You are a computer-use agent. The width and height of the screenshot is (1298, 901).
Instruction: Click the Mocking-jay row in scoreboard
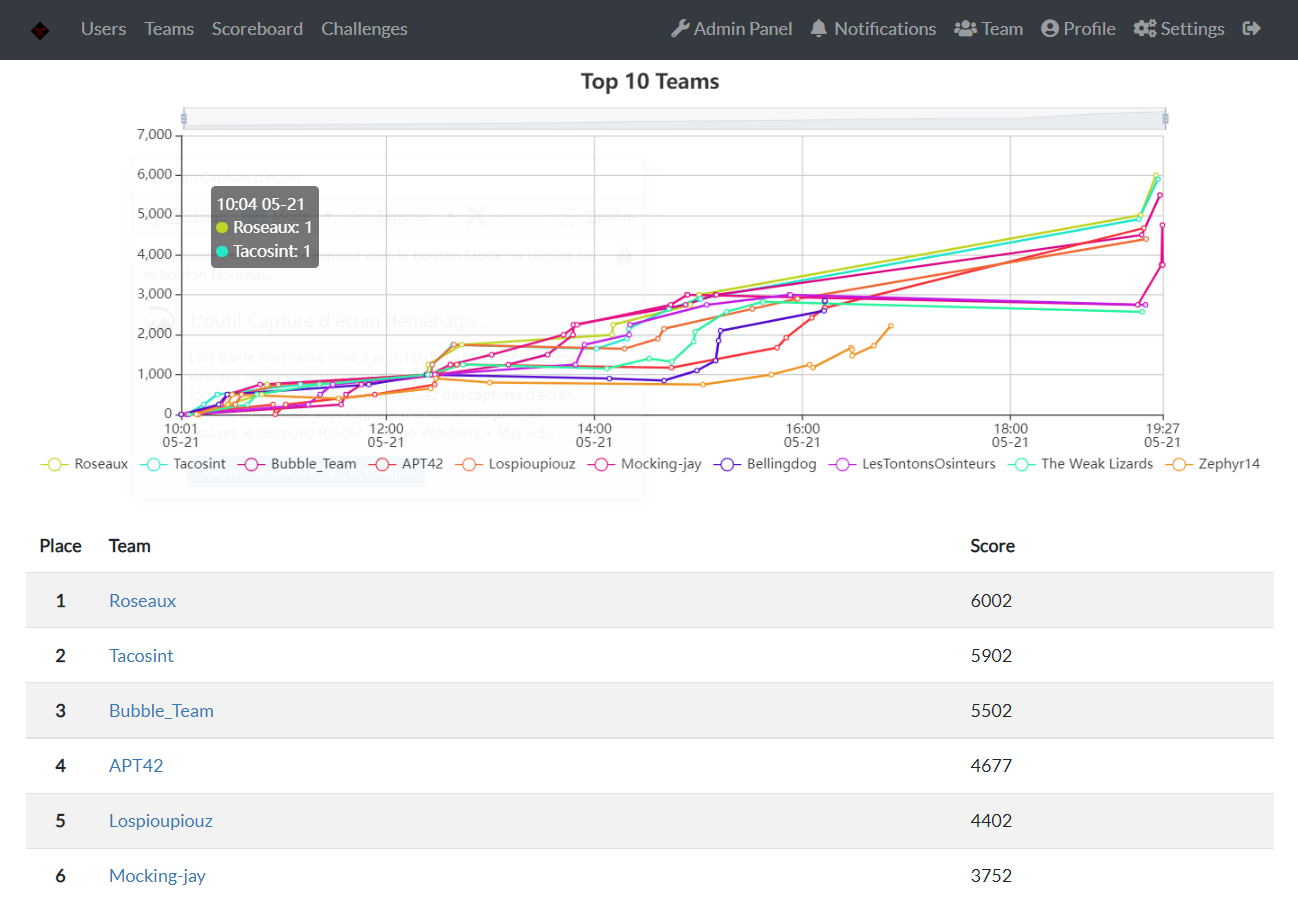pyautogui.click(x=650, y=876)
